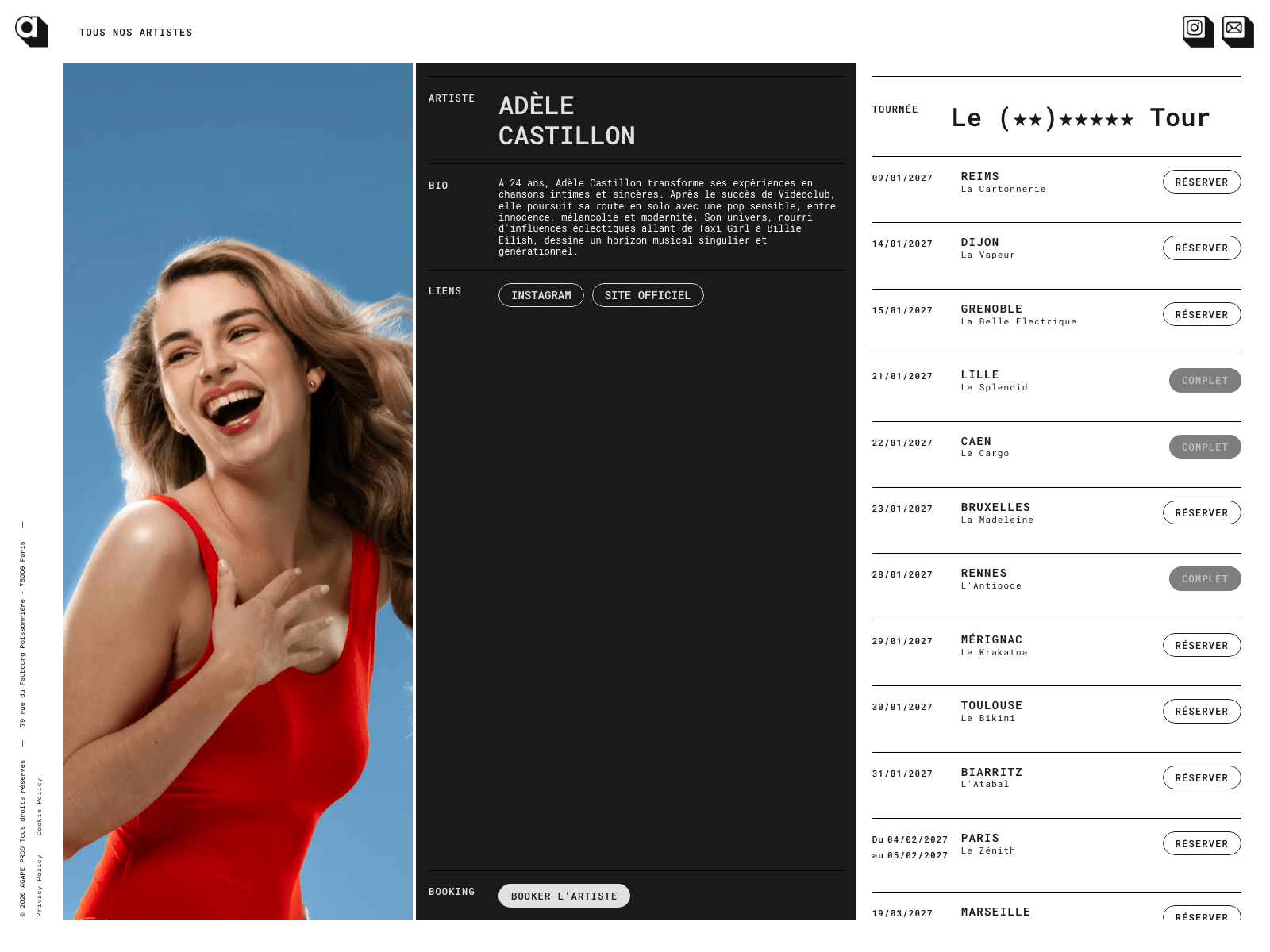Reserve Paris Le Zénith show

(1202, 843)
